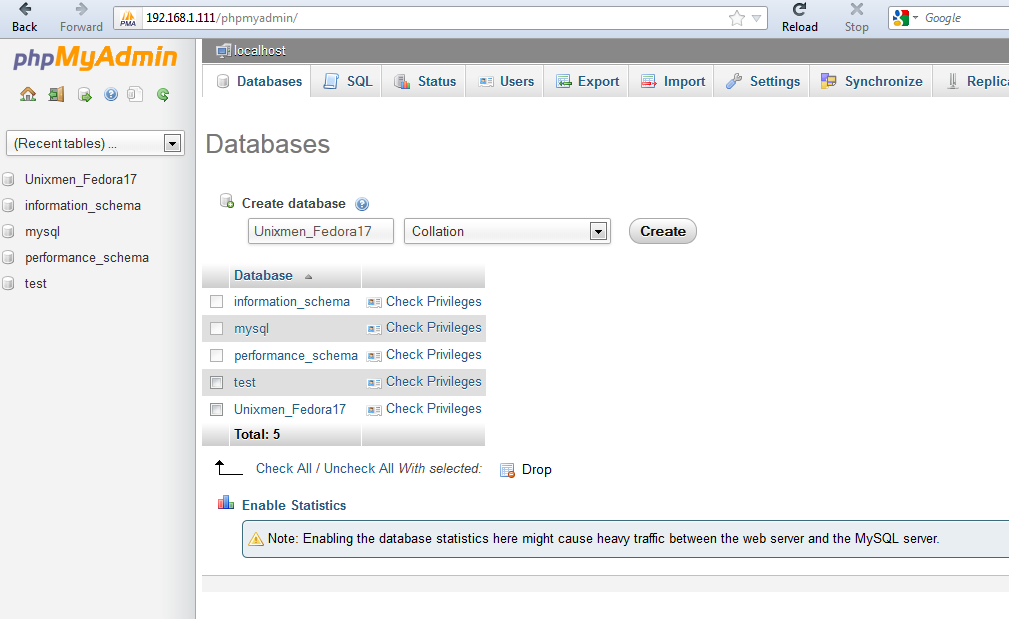Tick the test database checkbox
This screenshot has width=1009, height=619.
pyautogui.click(x=217, y=383)
